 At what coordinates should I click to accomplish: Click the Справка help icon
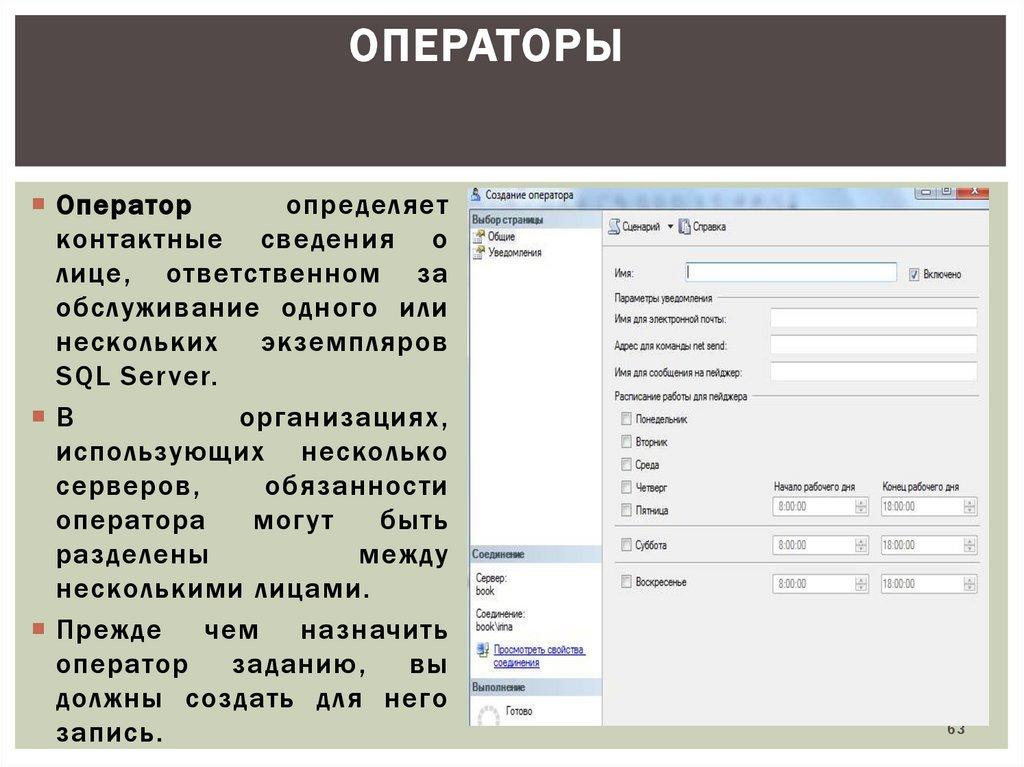[685, 227]
